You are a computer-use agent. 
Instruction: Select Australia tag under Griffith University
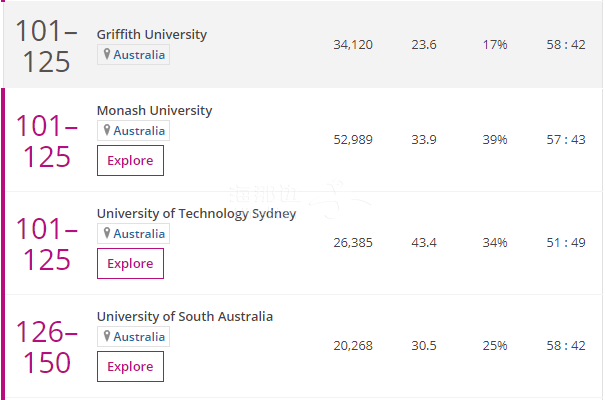click(133, 55)
